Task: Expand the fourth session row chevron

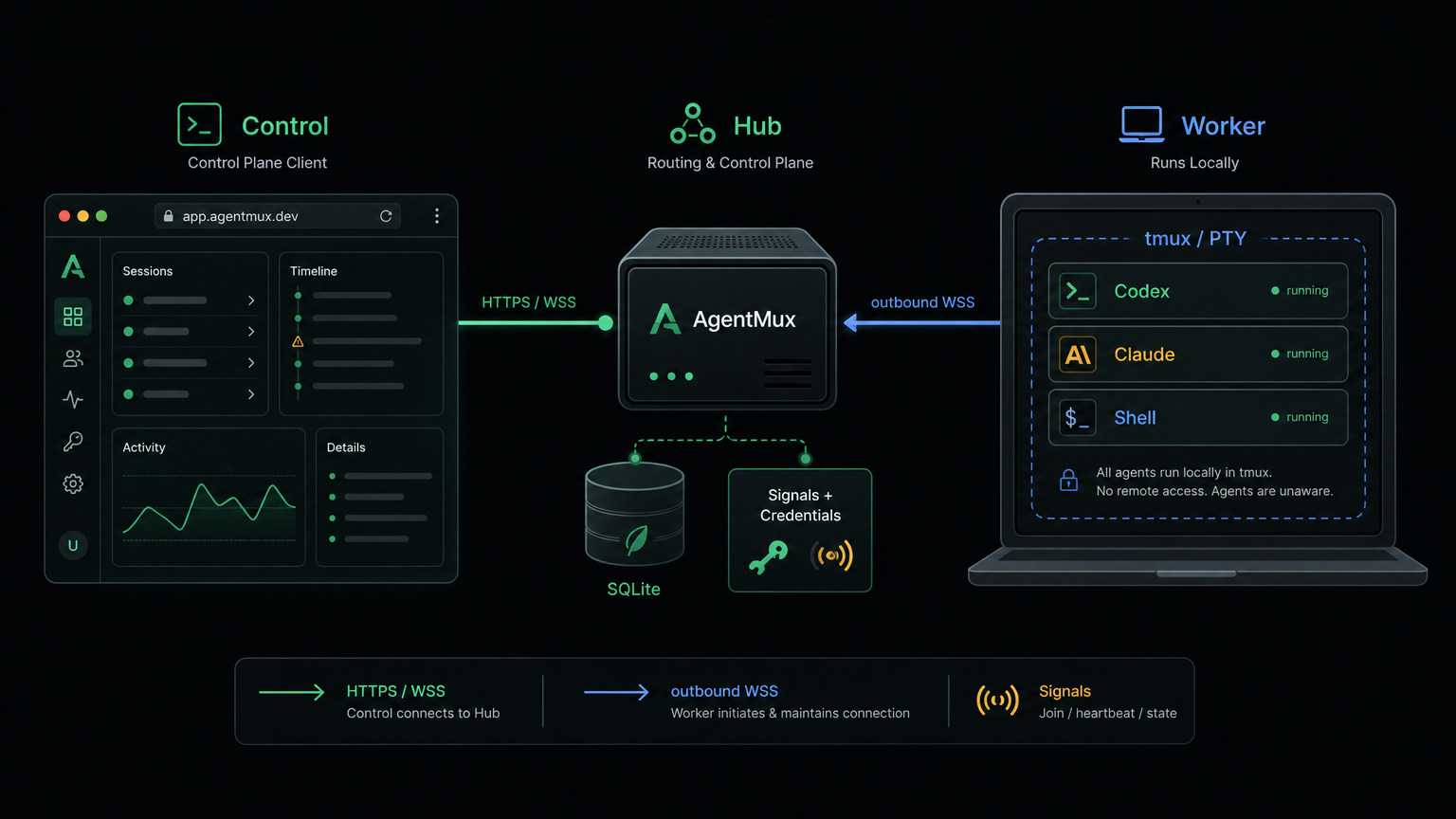Action: point(251,394)
